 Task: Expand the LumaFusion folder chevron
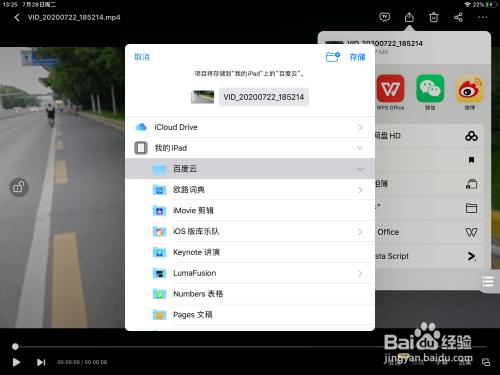(360, 273)
